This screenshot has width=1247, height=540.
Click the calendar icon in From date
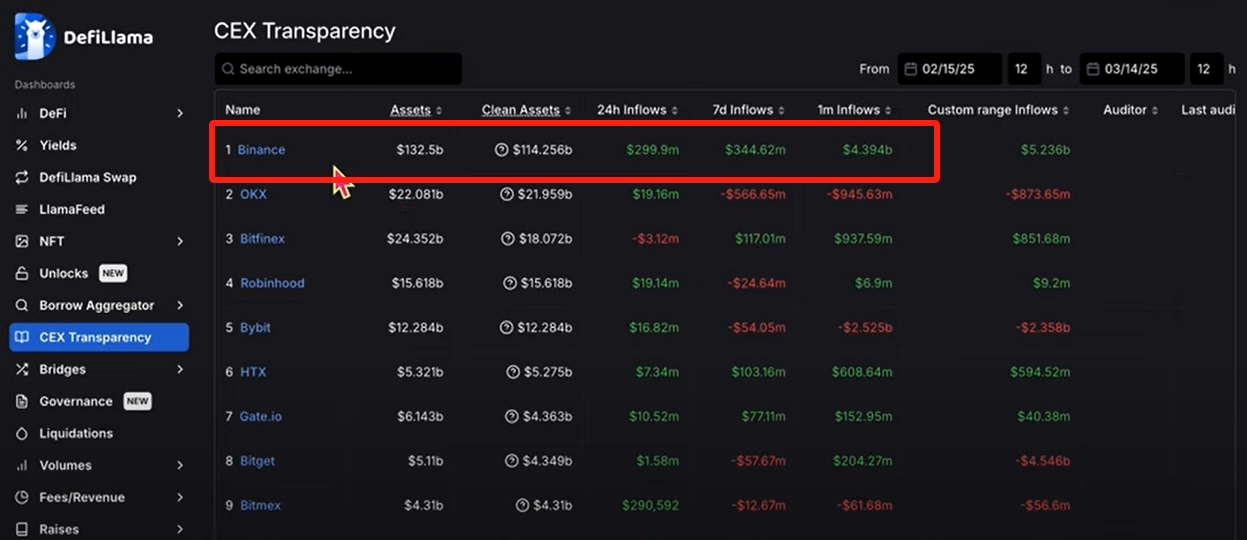[x=911, y=69]
